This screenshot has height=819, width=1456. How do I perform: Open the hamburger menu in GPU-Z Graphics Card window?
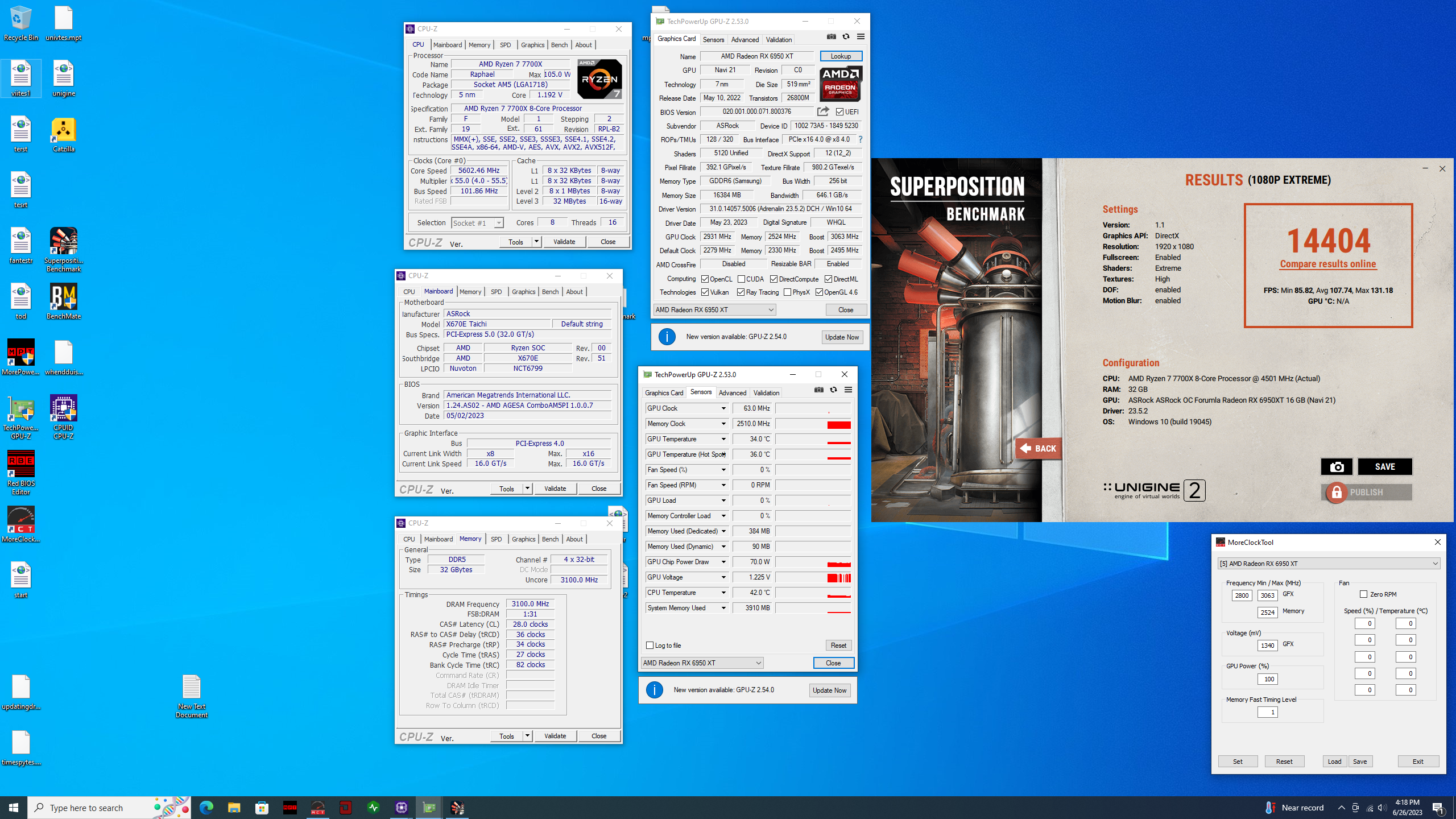861,37
